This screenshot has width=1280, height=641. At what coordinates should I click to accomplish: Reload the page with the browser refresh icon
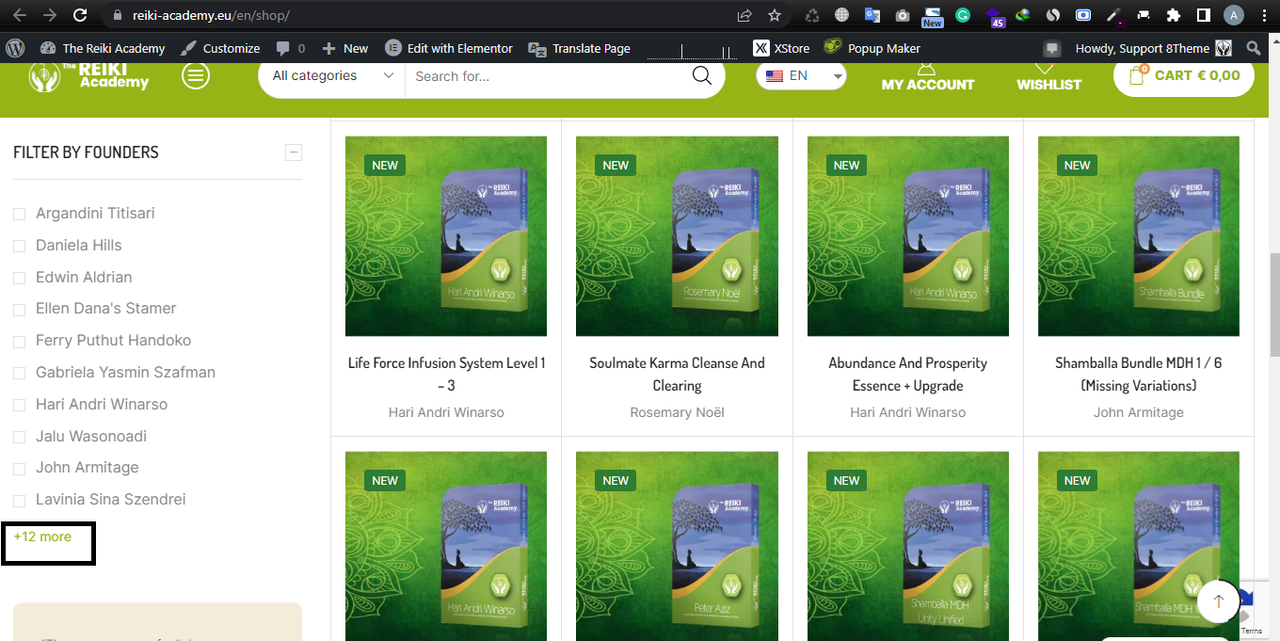80,16
